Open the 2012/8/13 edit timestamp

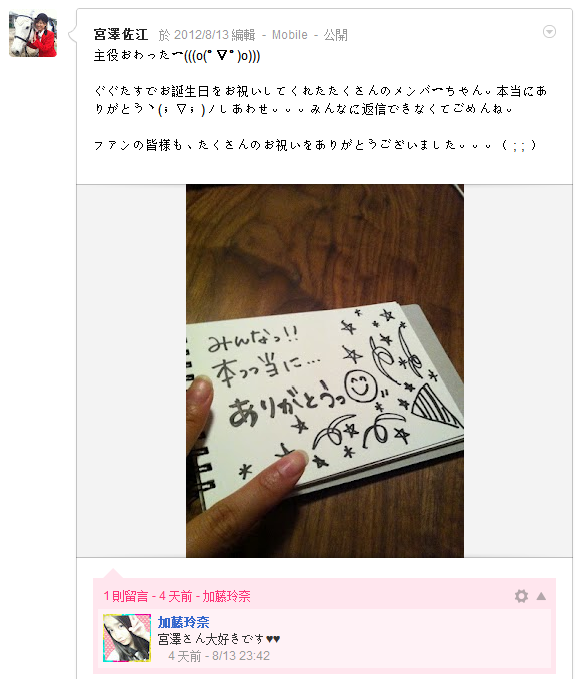point(207,35)
